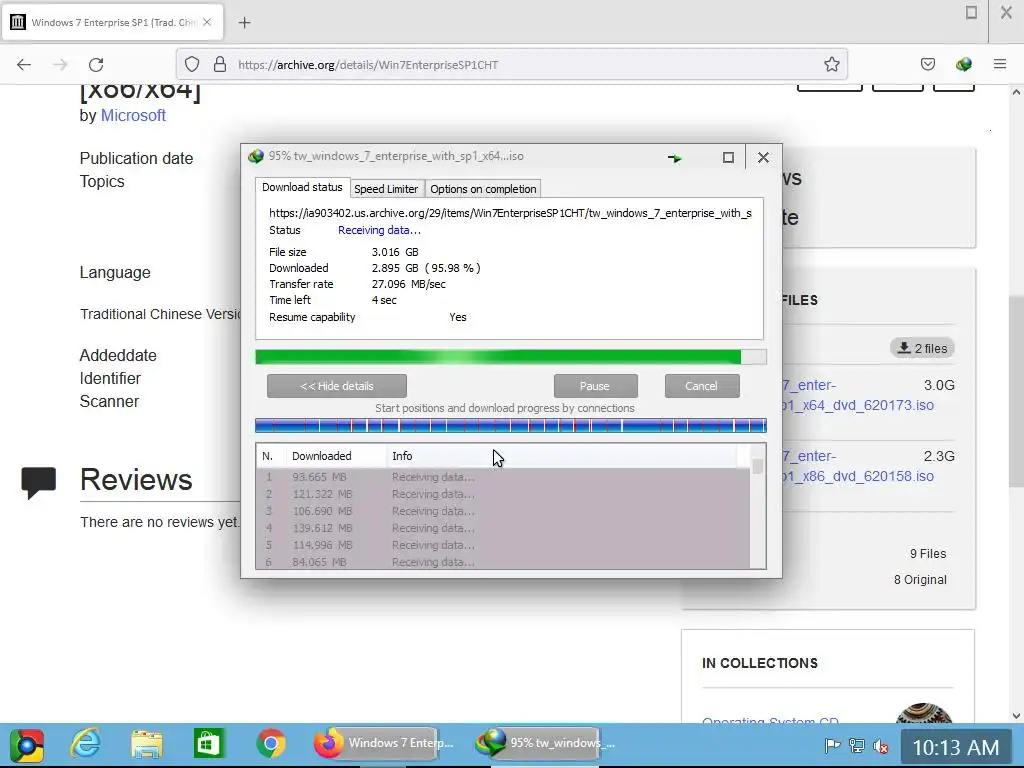Screen dimensions: 1024x768
Task: Select connection row with 84.065 MB
Action: 503,562
